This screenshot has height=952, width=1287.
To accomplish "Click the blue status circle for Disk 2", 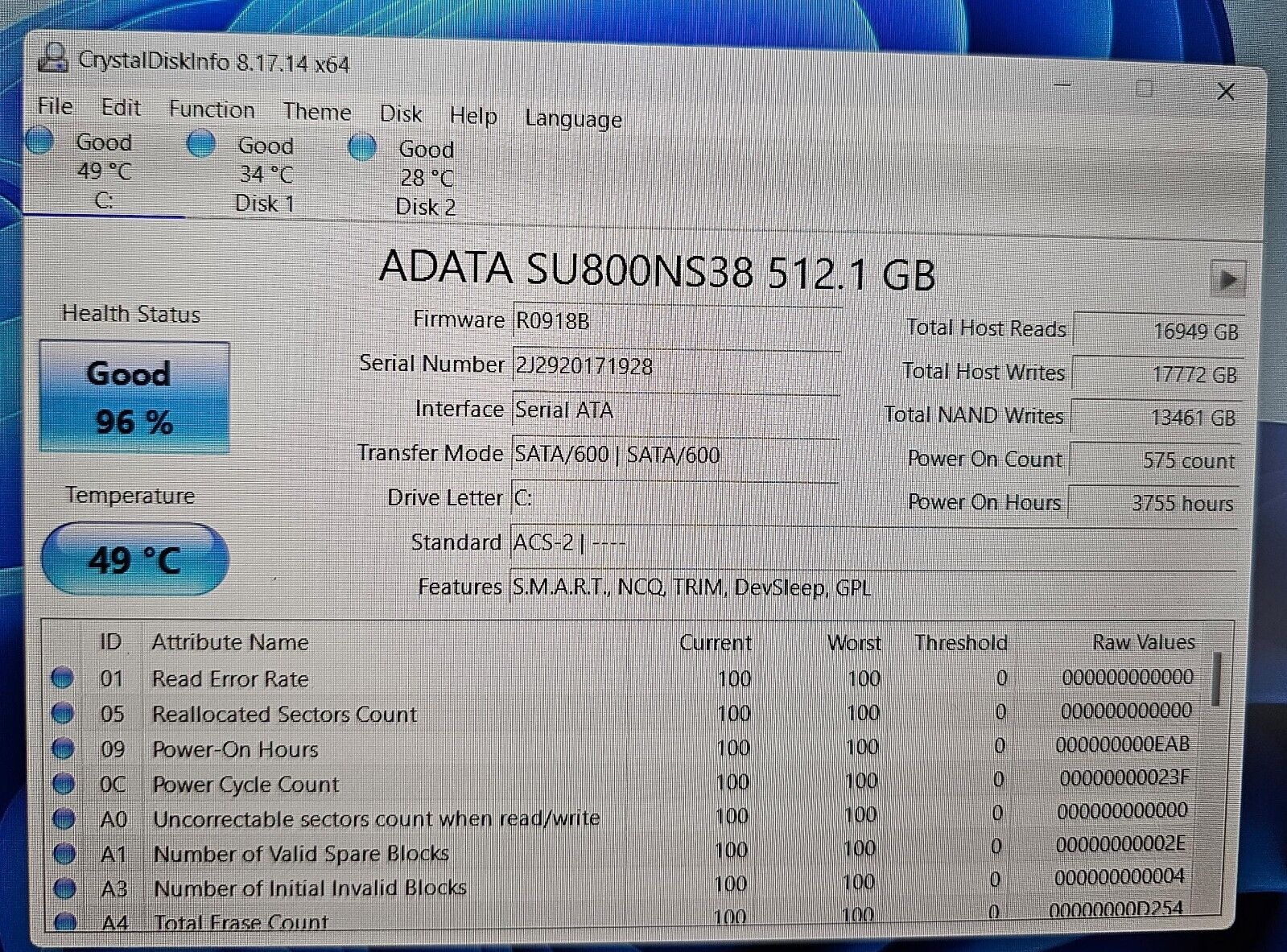I will click(362, 148).
